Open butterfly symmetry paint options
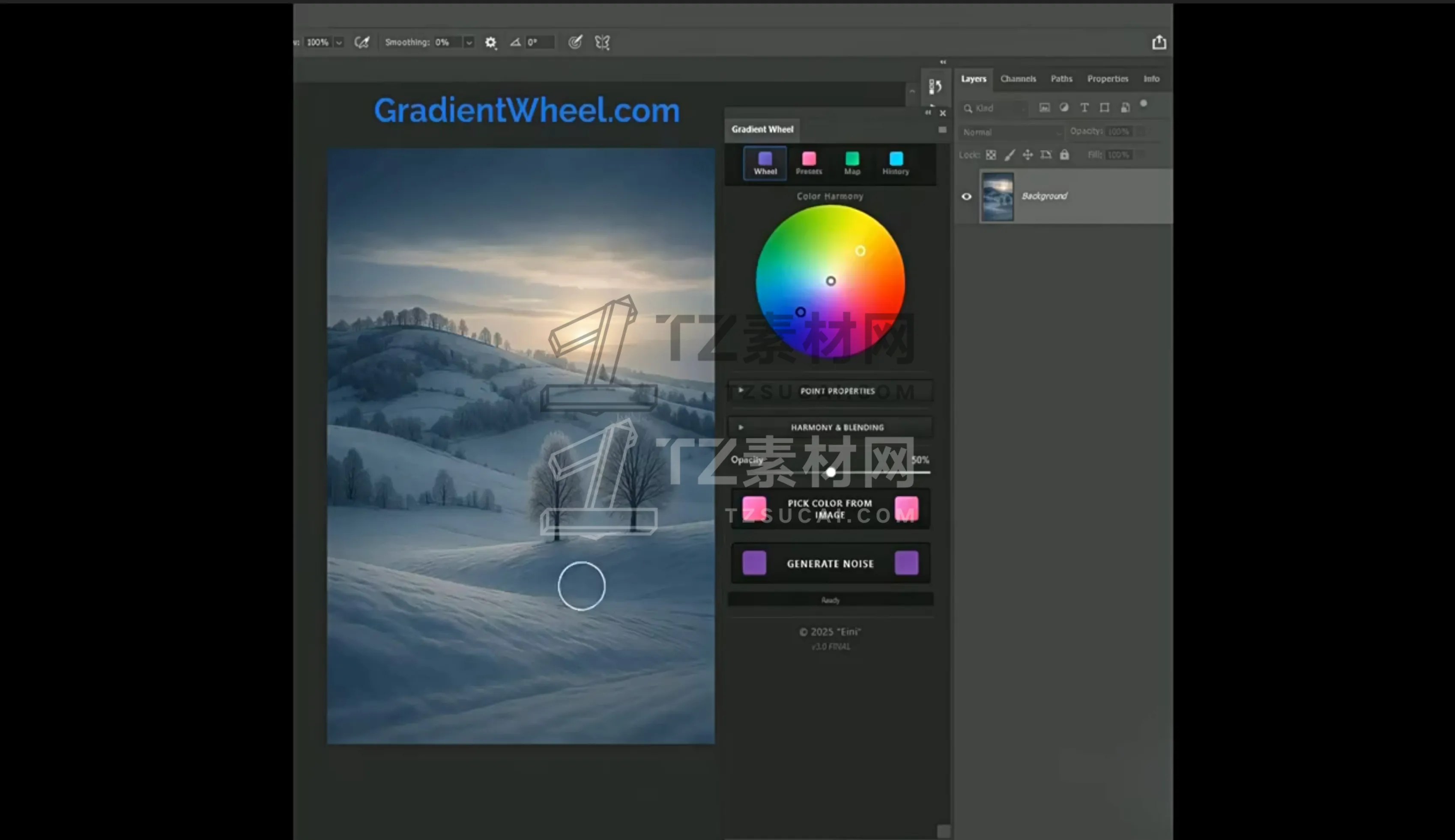This screenshot has height=840, width=1455. click(x=602, y=42)
